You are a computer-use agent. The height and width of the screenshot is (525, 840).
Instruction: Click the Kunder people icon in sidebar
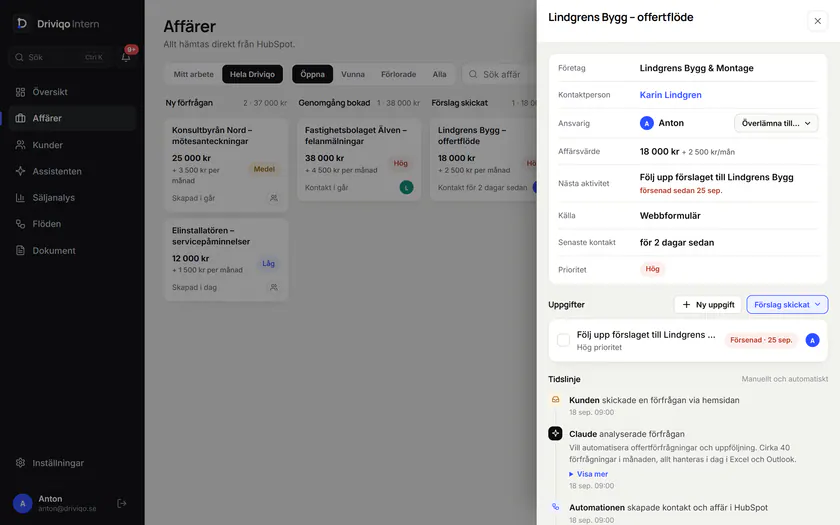click(x=20, y=145)
